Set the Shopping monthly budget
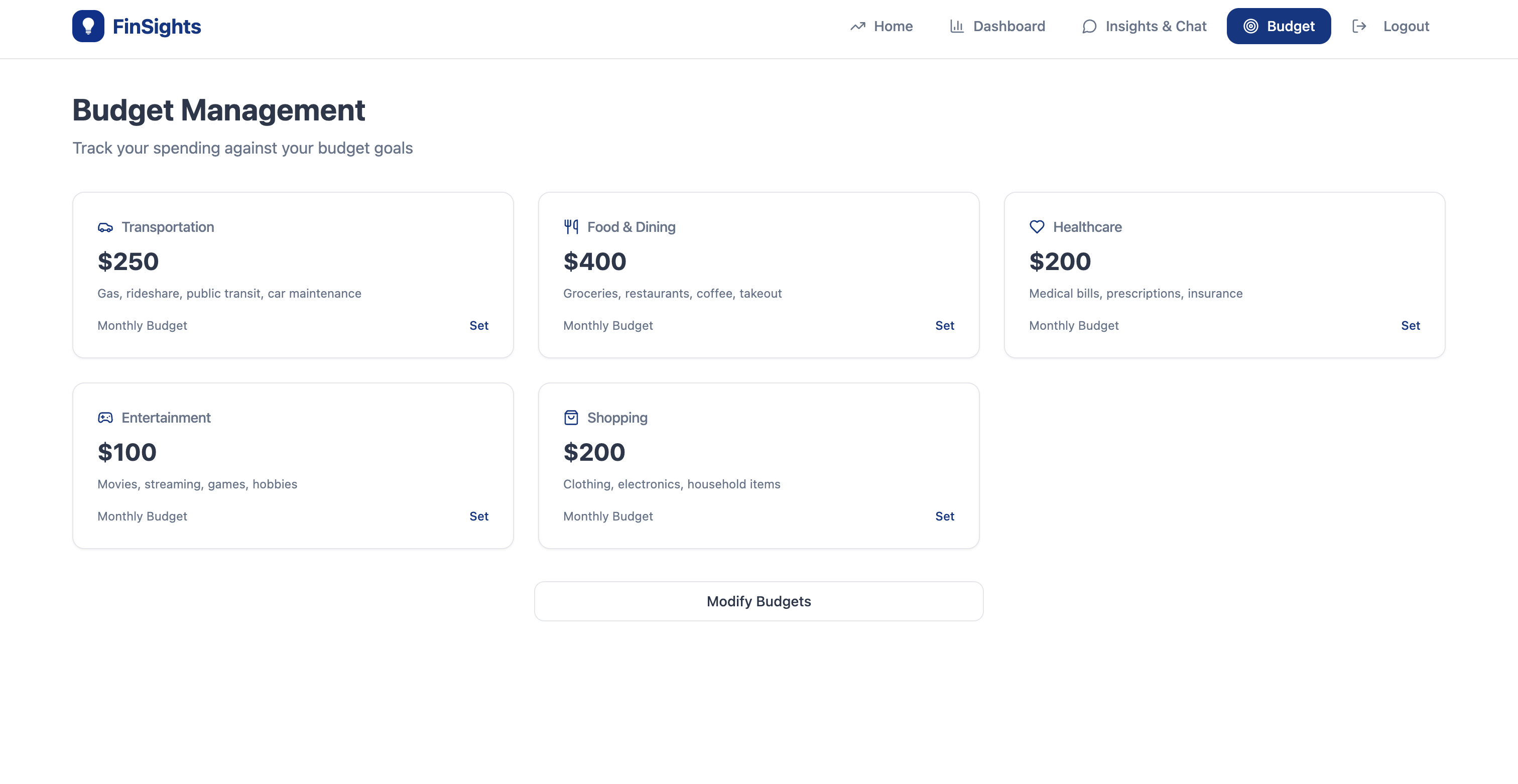1518x784 pixels. coord(944,516)
